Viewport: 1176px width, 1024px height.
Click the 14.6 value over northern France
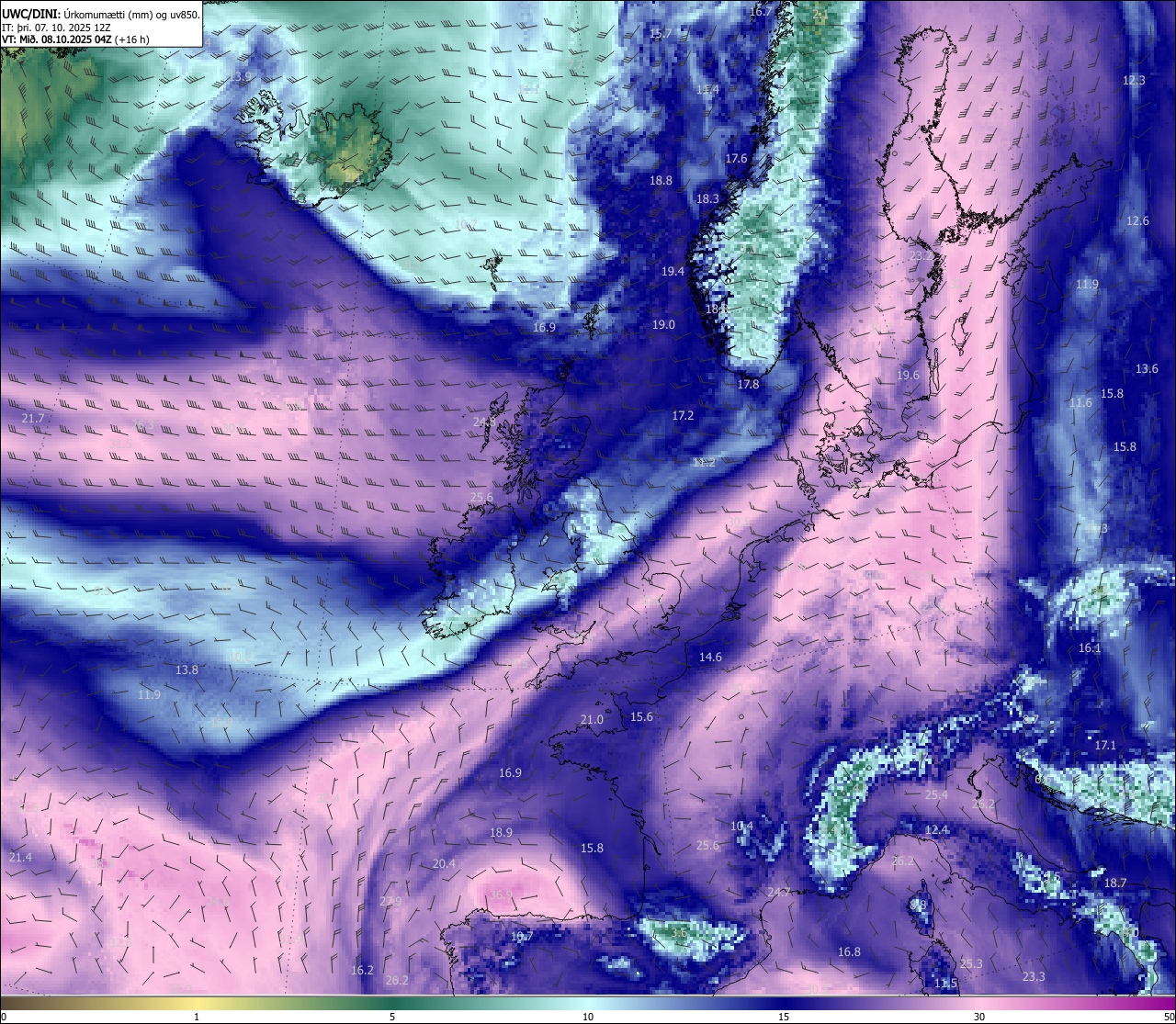710,658
